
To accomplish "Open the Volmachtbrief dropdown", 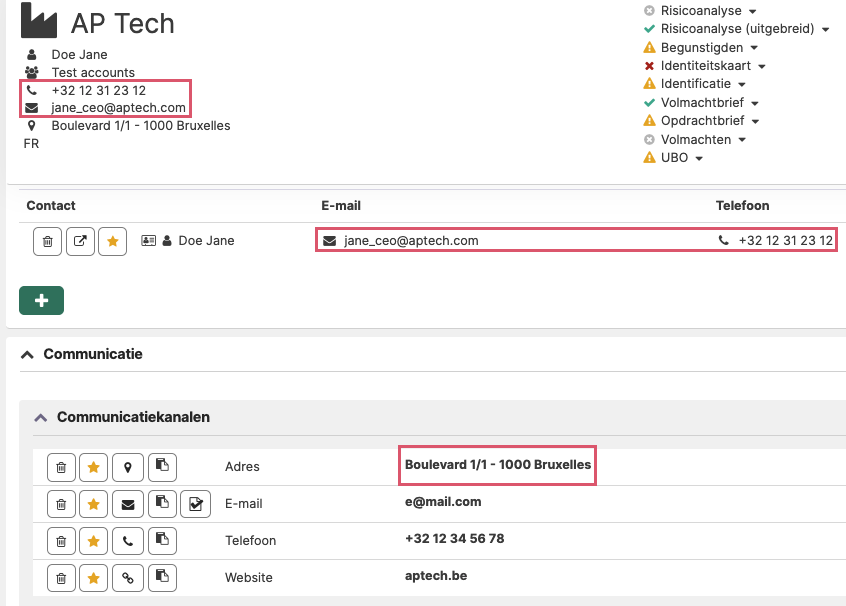I will coord(754,103).
